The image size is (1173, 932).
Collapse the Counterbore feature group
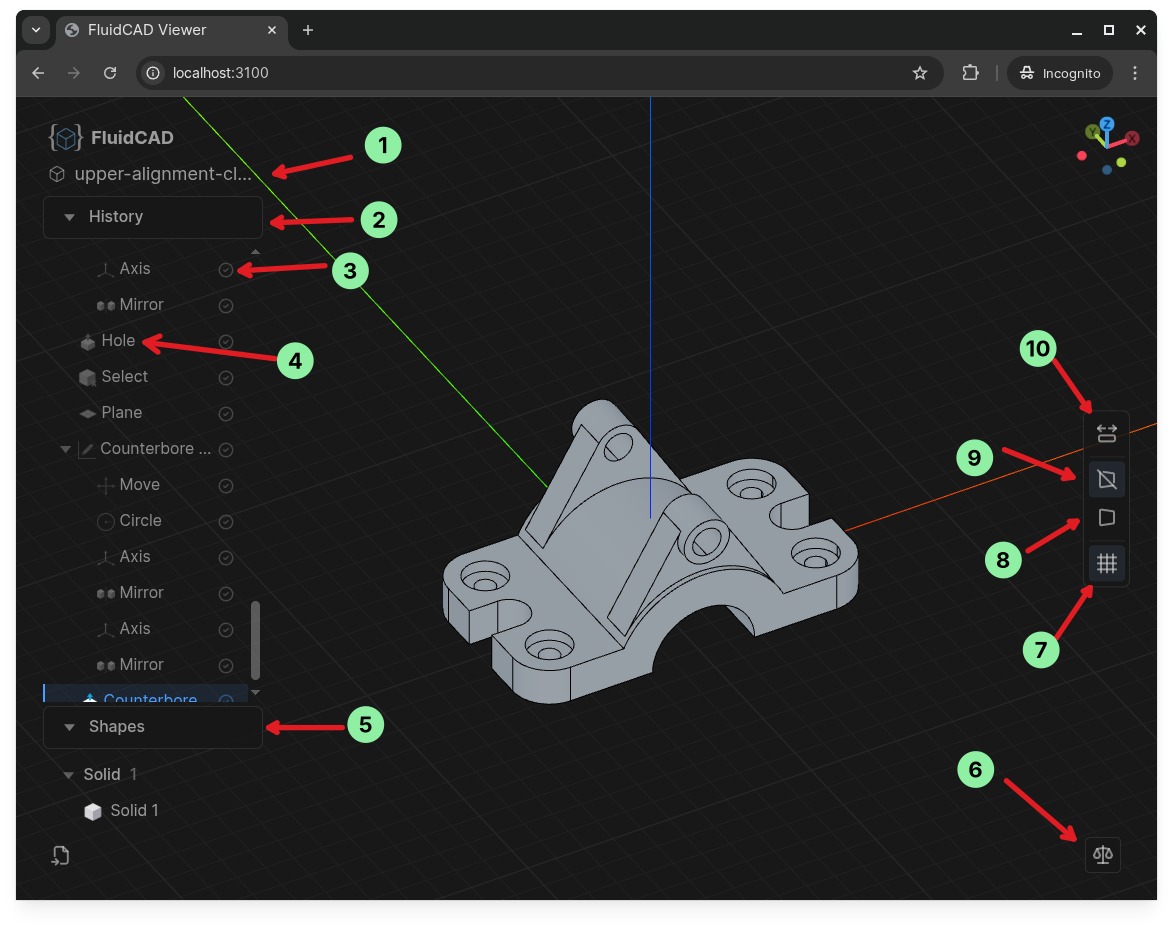64,449
